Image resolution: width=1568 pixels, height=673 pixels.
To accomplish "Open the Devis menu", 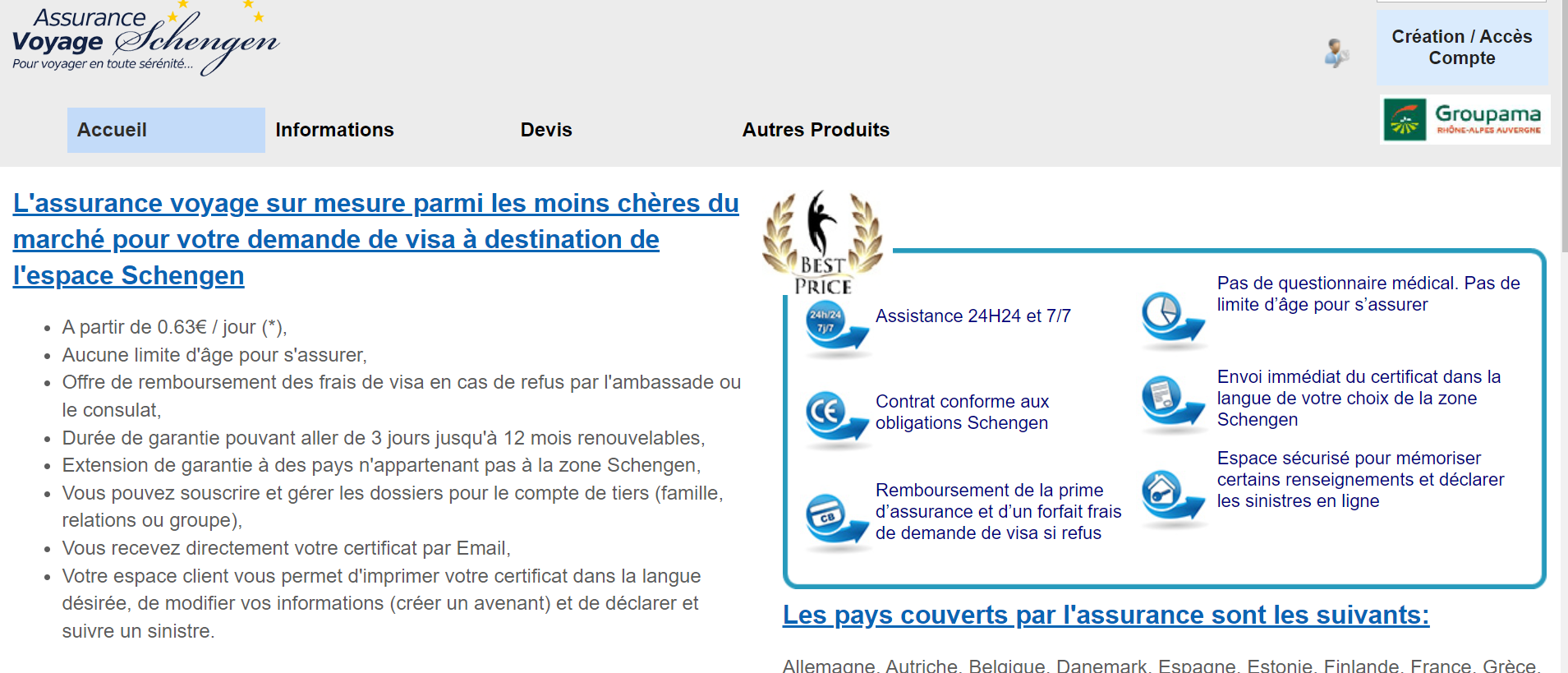I will (x=546, y=130).
